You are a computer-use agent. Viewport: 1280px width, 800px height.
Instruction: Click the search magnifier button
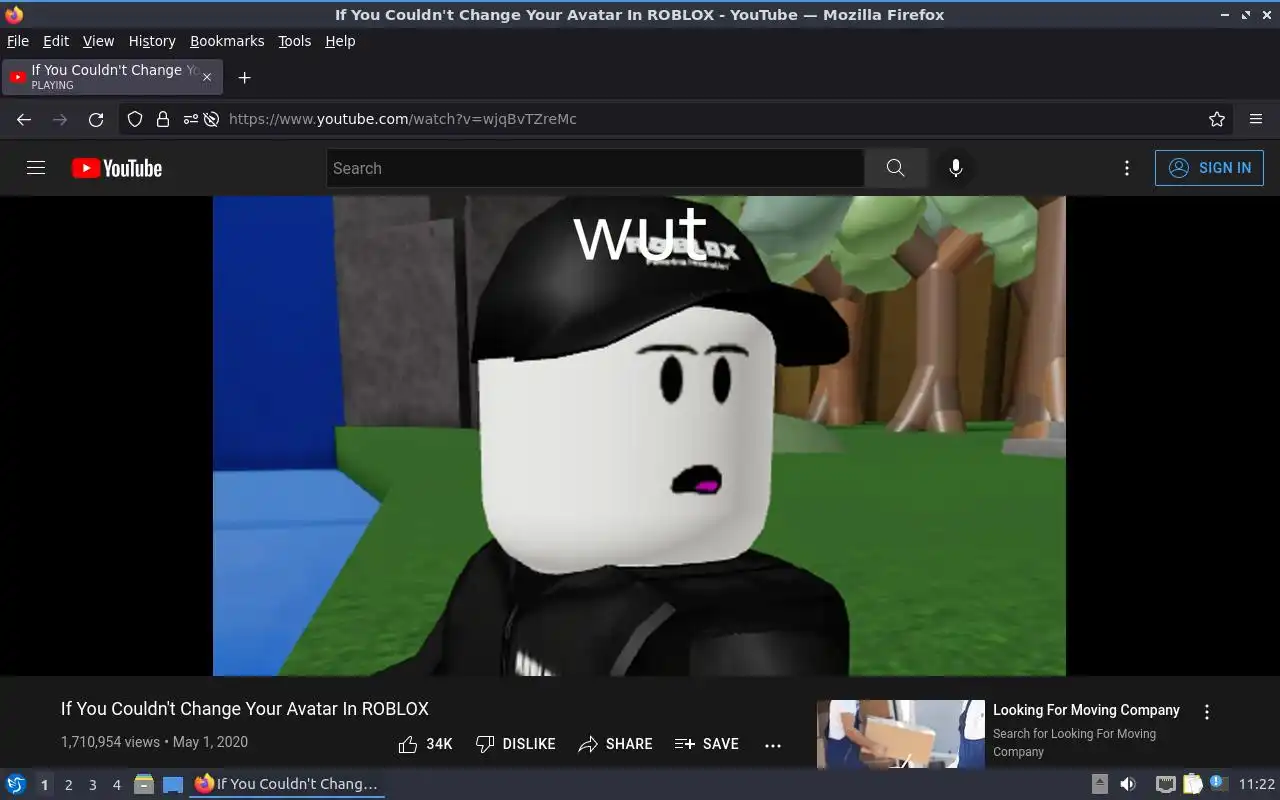[x=896, y=168]
